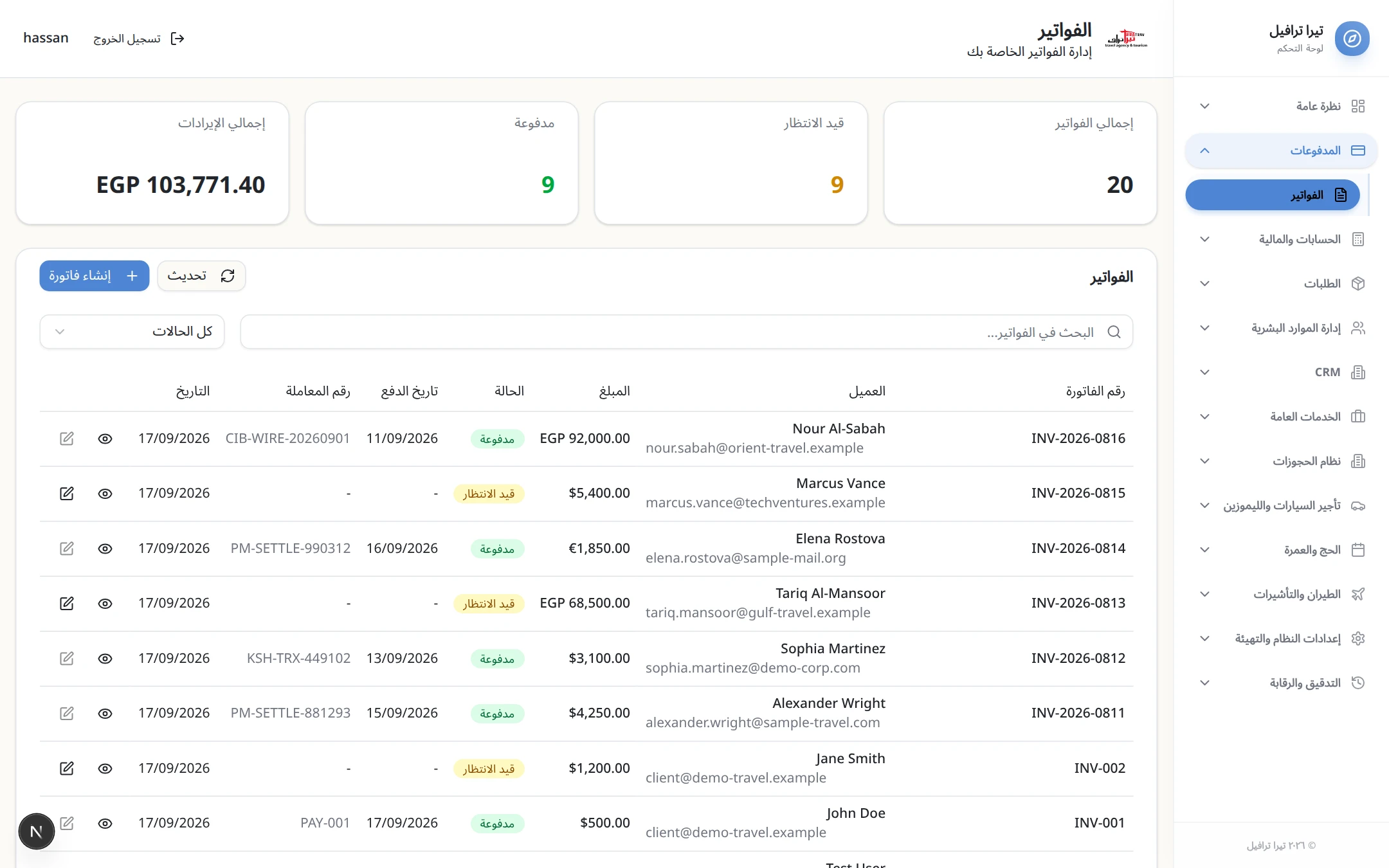This screenshot has height=868, width=1389.
Task: Edit invoice INV-002 with pencil icon
Action: click(x=67, y=768)
